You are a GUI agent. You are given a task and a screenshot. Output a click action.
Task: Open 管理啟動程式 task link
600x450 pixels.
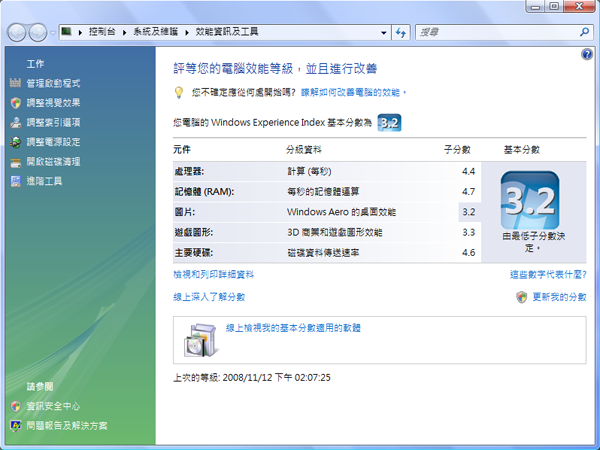point(53,83)
